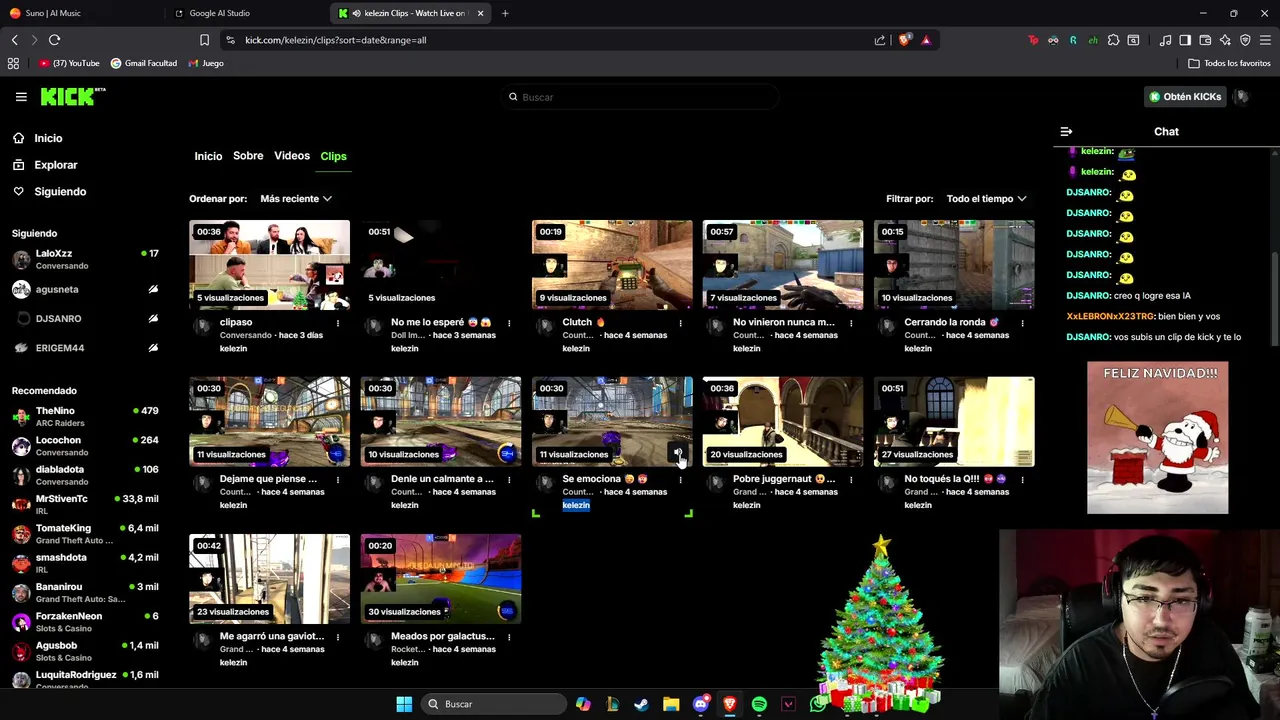The image size is (1280, 720).
Task: Open Leo AI sparkle icon
Action: pyautogui.click(x=1225, y=40)
